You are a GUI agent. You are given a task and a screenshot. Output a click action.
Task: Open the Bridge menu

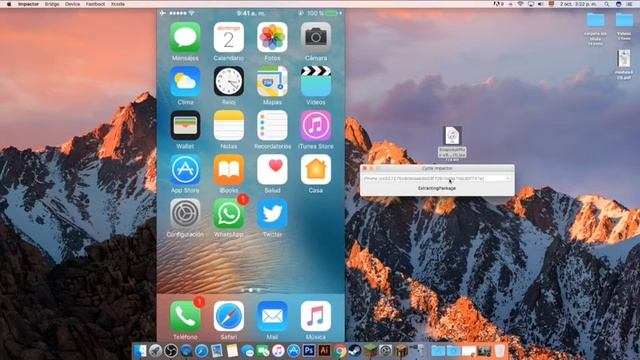[52, 4]
